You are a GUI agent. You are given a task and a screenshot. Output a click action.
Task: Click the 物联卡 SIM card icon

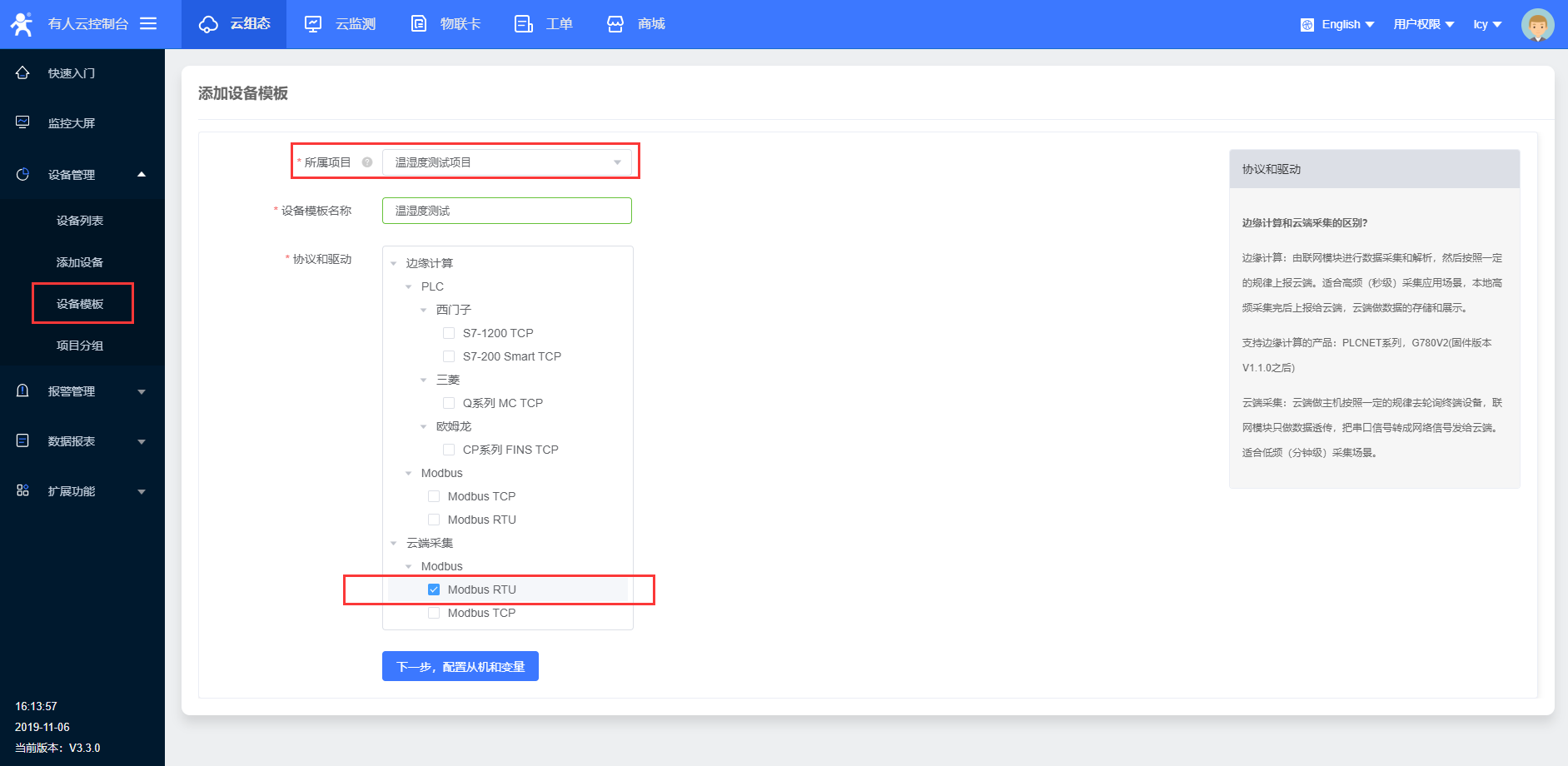[x=419, y=23]
